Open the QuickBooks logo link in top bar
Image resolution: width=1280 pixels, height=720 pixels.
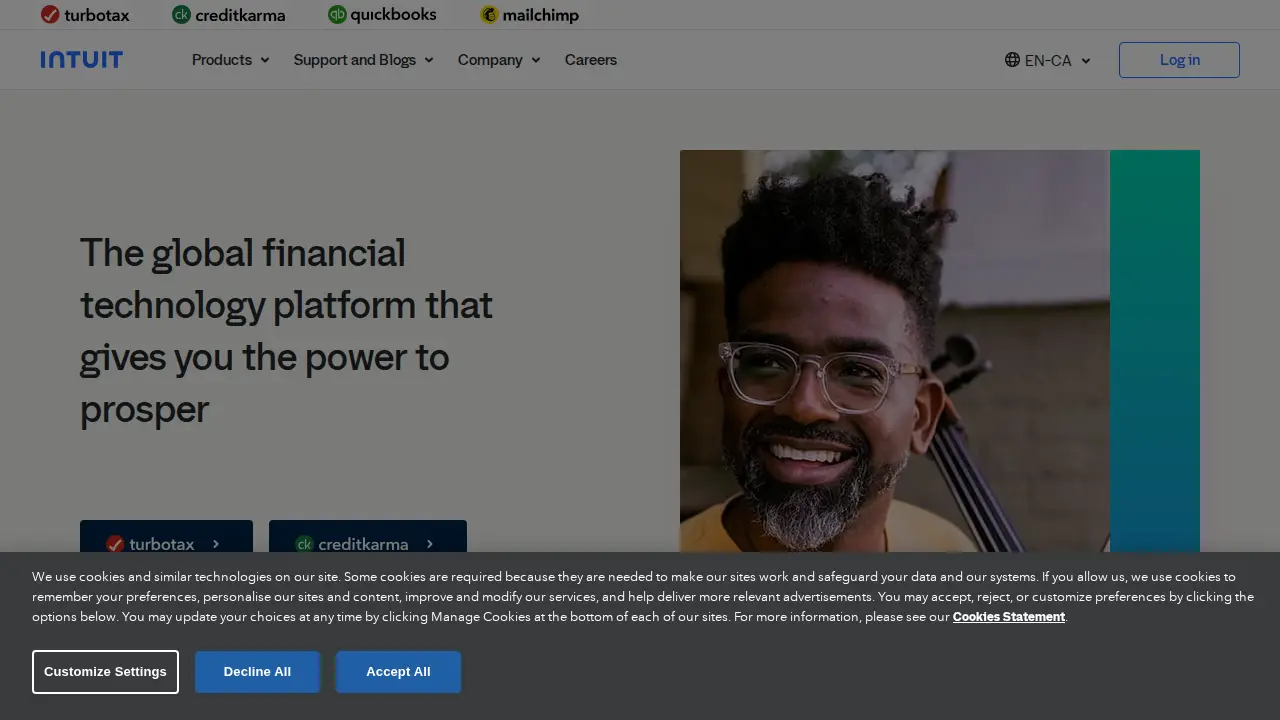coord(382,15)
